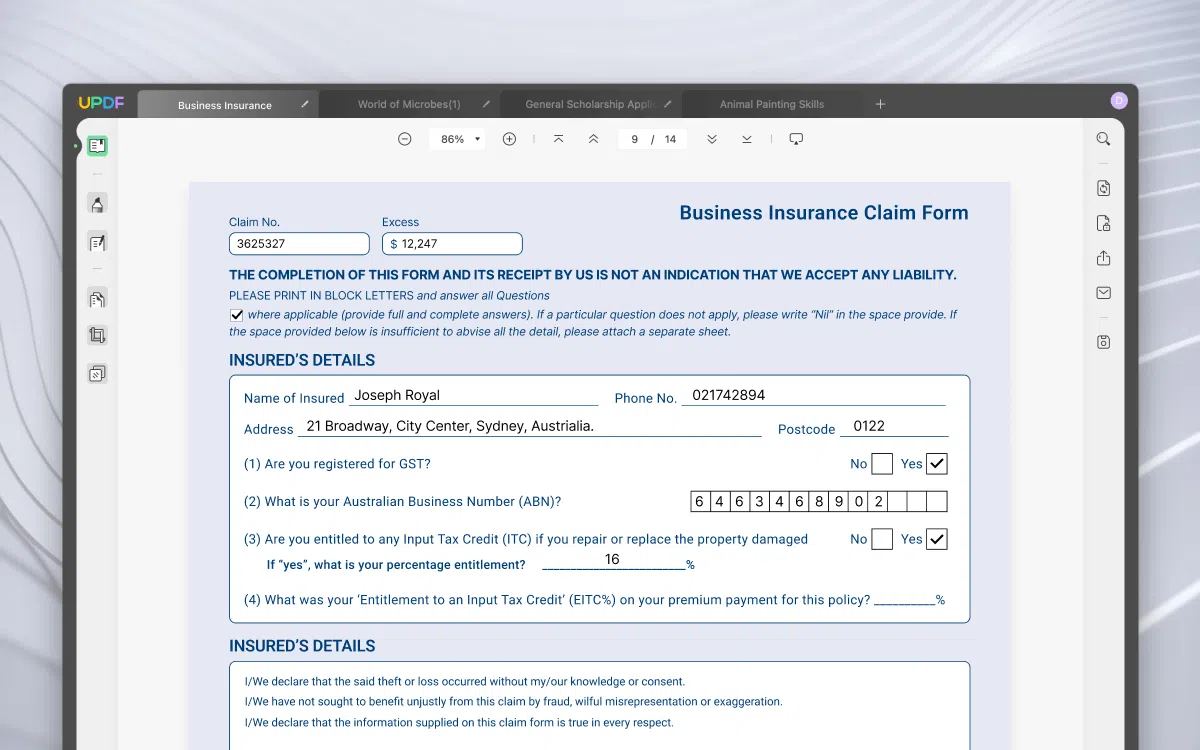Toggle the 'where applicable' checkbox
Screen dimensions: 1200x750
(x=237, y=314)
